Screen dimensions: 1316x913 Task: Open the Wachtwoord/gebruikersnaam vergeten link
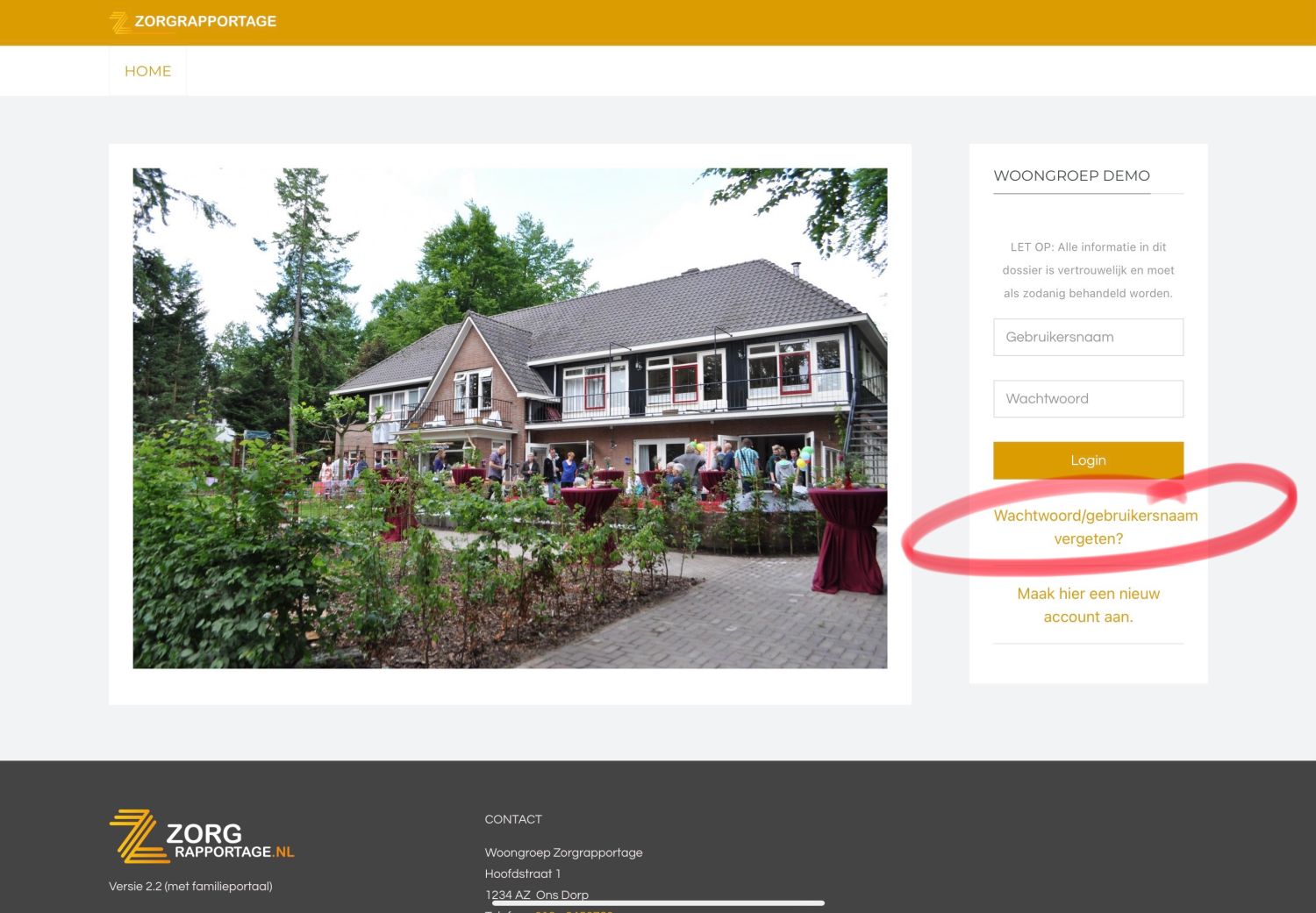[x=1095, y=527]
